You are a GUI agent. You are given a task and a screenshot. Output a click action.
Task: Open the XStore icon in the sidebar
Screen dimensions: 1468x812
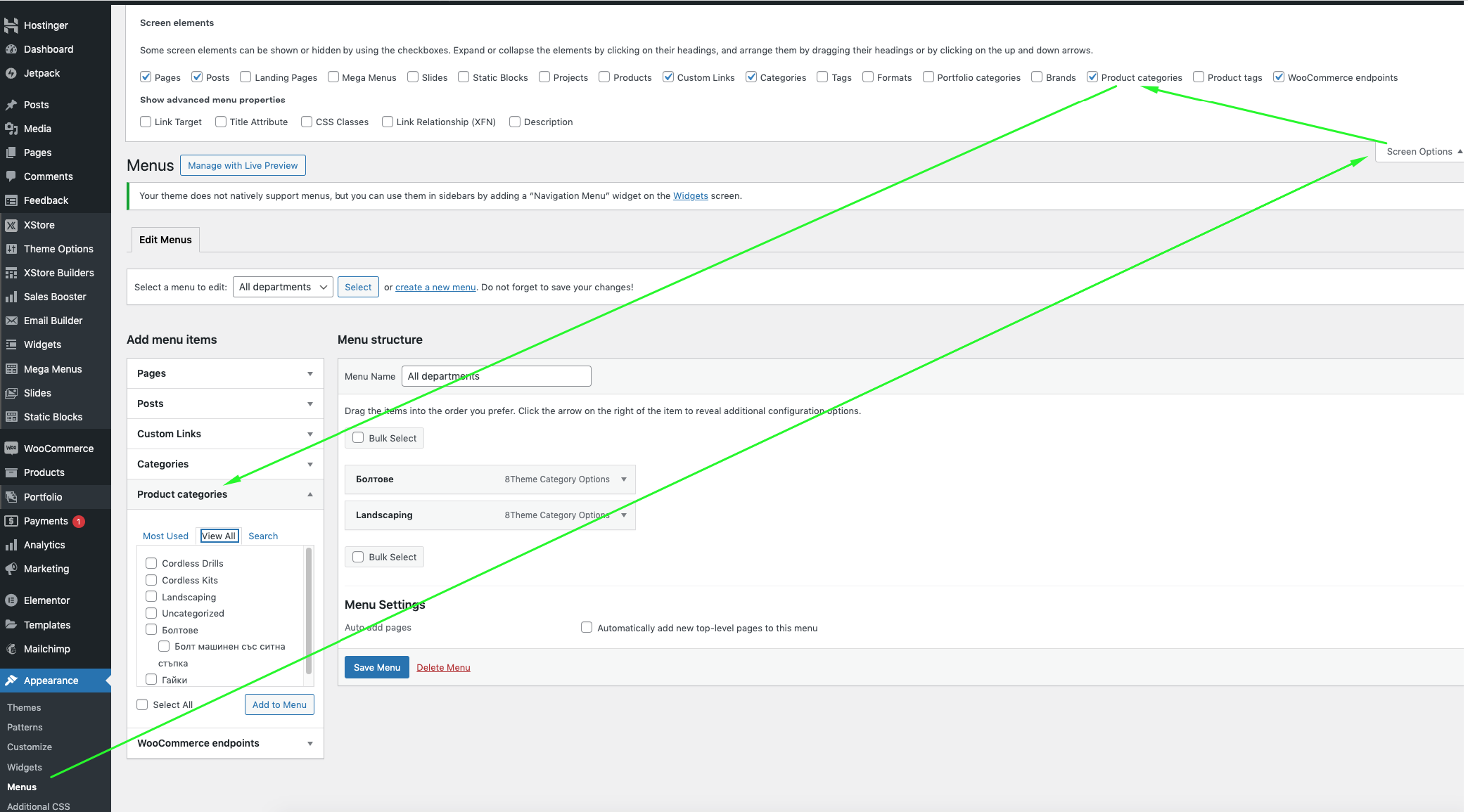point(11,225)
